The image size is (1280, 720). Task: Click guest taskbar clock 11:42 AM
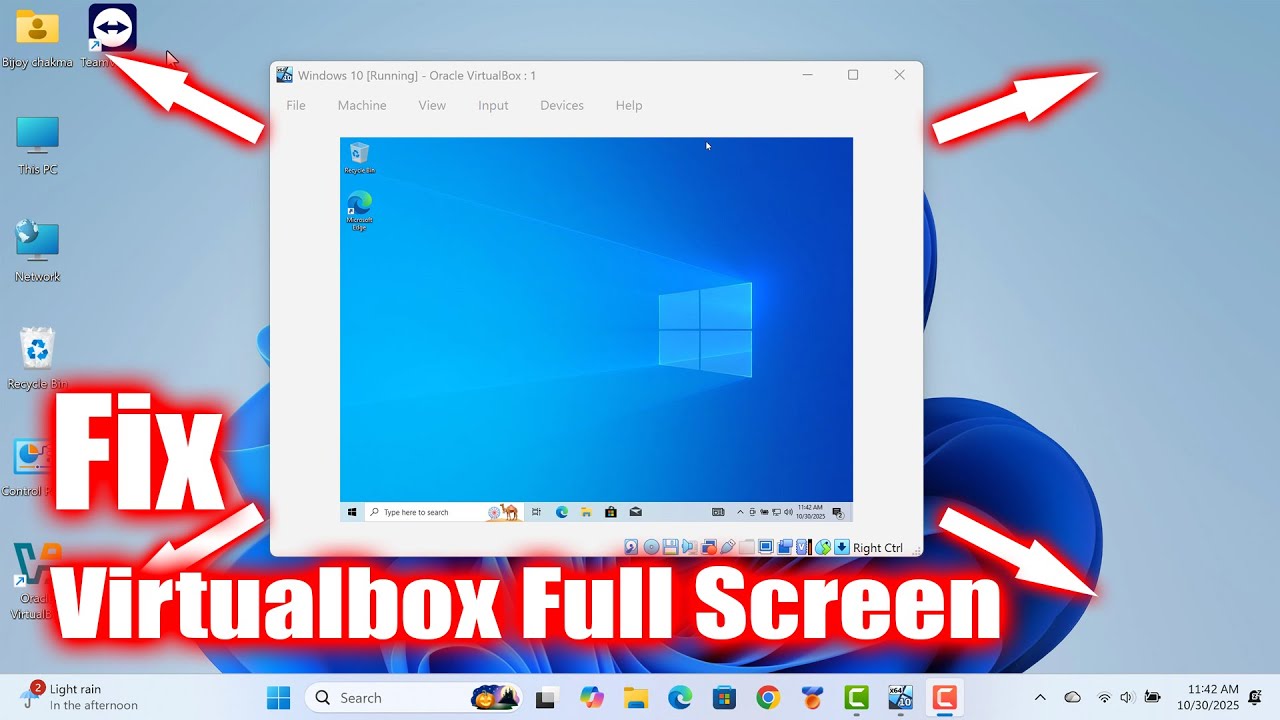pyautogui.click(x=811, y=512)
